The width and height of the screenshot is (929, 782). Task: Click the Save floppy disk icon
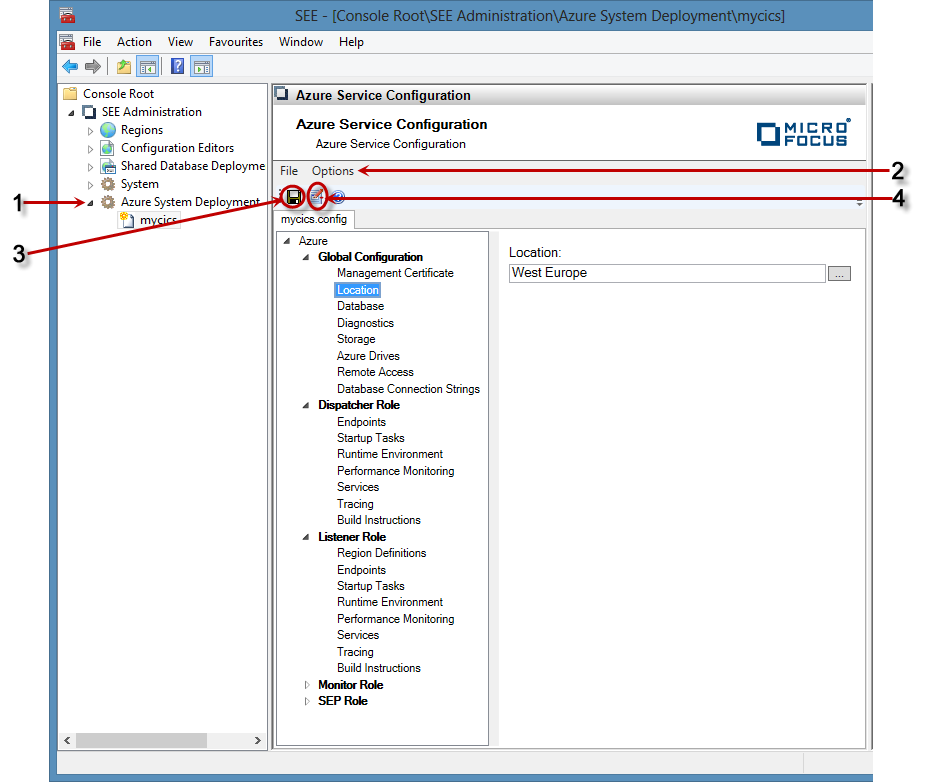[x=294, y=197]
